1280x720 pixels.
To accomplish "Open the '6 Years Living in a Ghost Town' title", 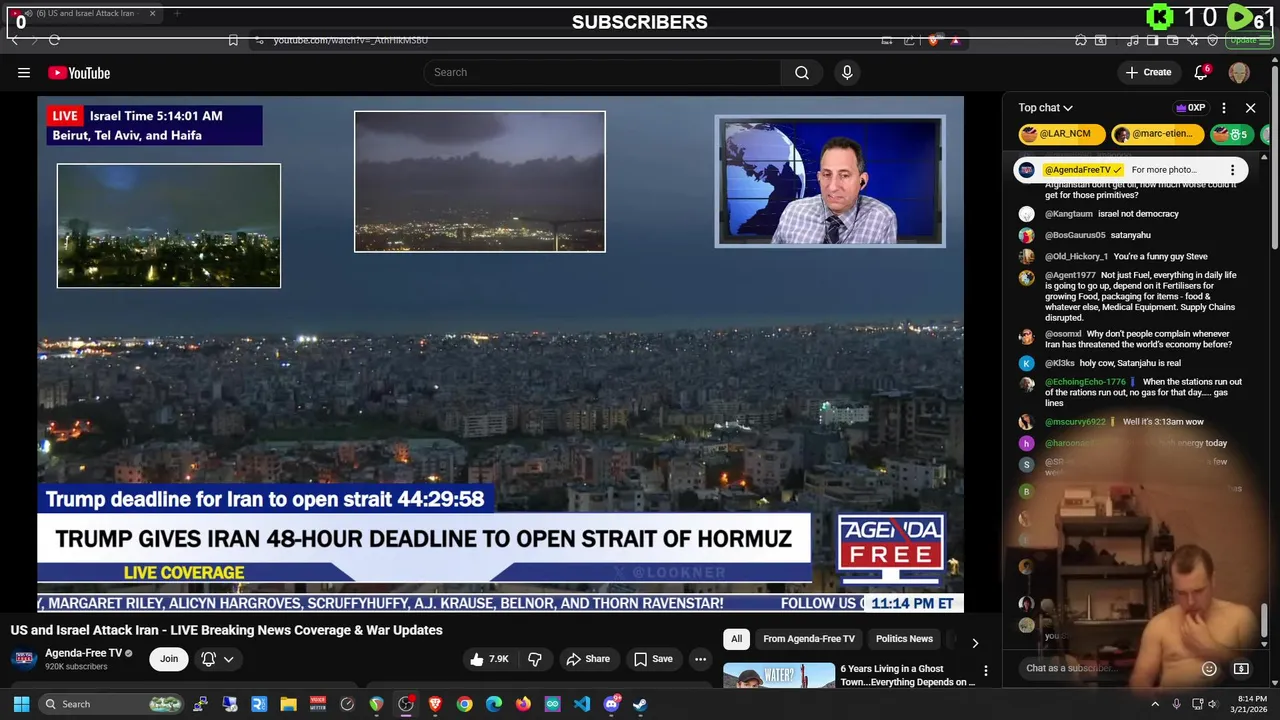I will click(907, 675).
